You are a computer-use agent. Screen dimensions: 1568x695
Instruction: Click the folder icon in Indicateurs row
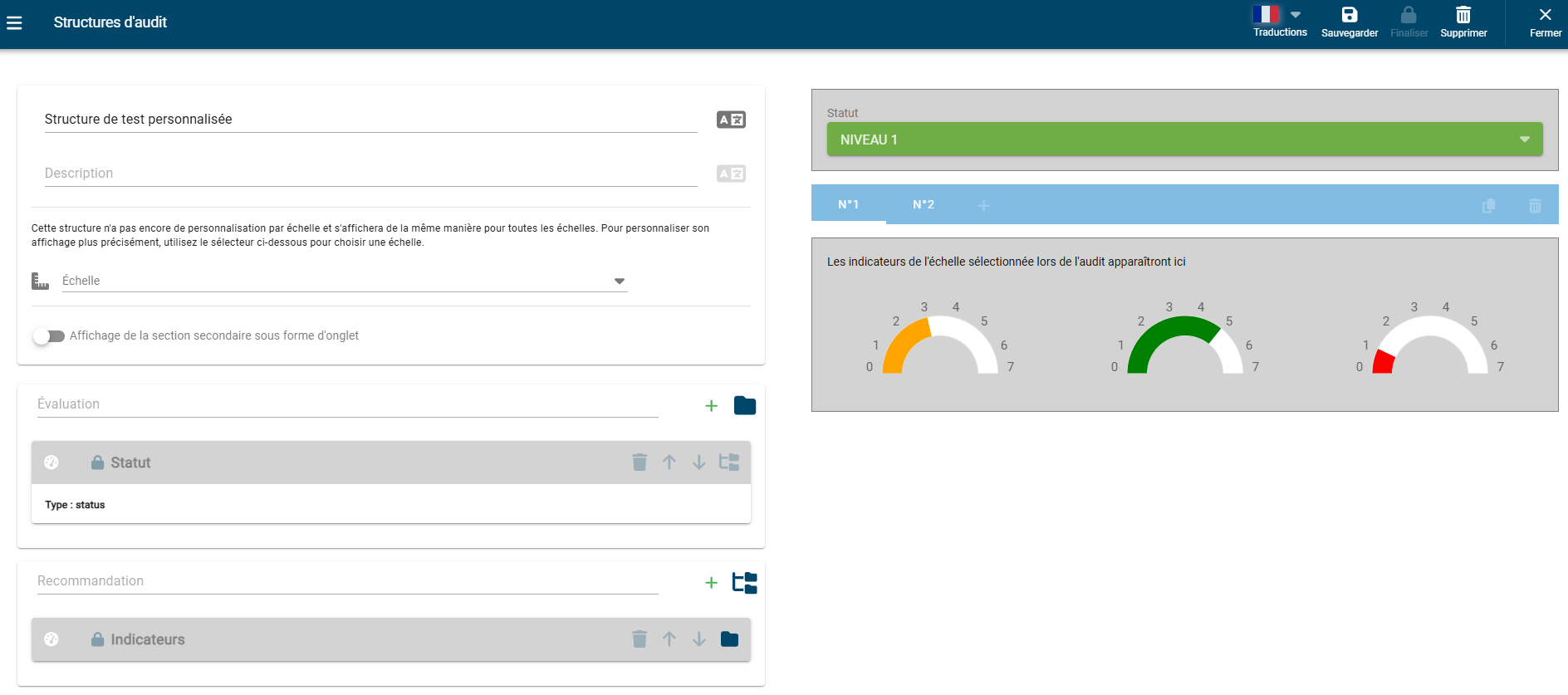[729, 639]
